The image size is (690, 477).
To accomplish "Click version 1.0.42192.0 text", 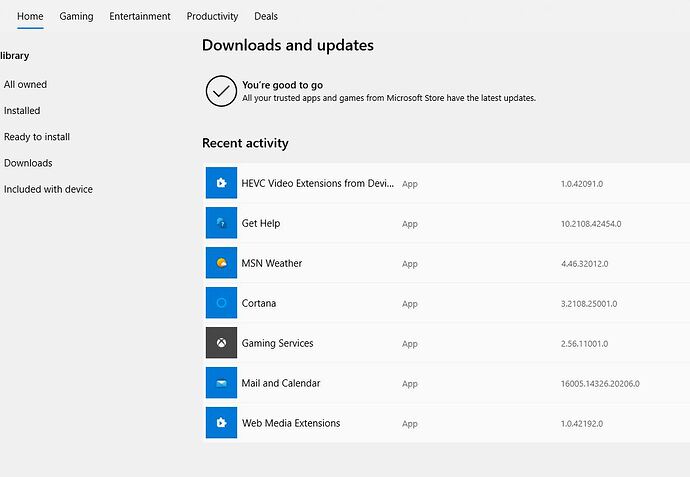I will tap(582, 424).
